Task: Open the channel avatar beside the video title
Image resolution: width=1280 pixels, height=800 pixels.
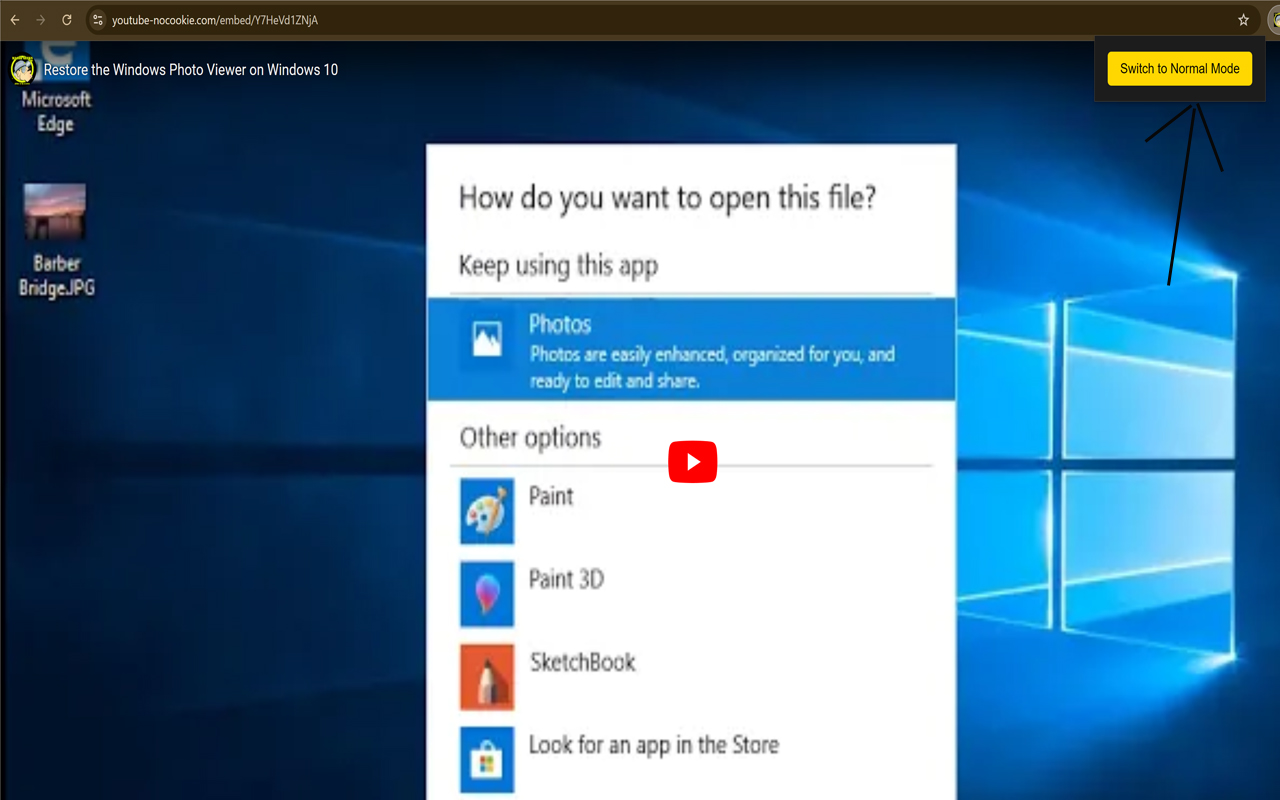Action: point(22,70)
